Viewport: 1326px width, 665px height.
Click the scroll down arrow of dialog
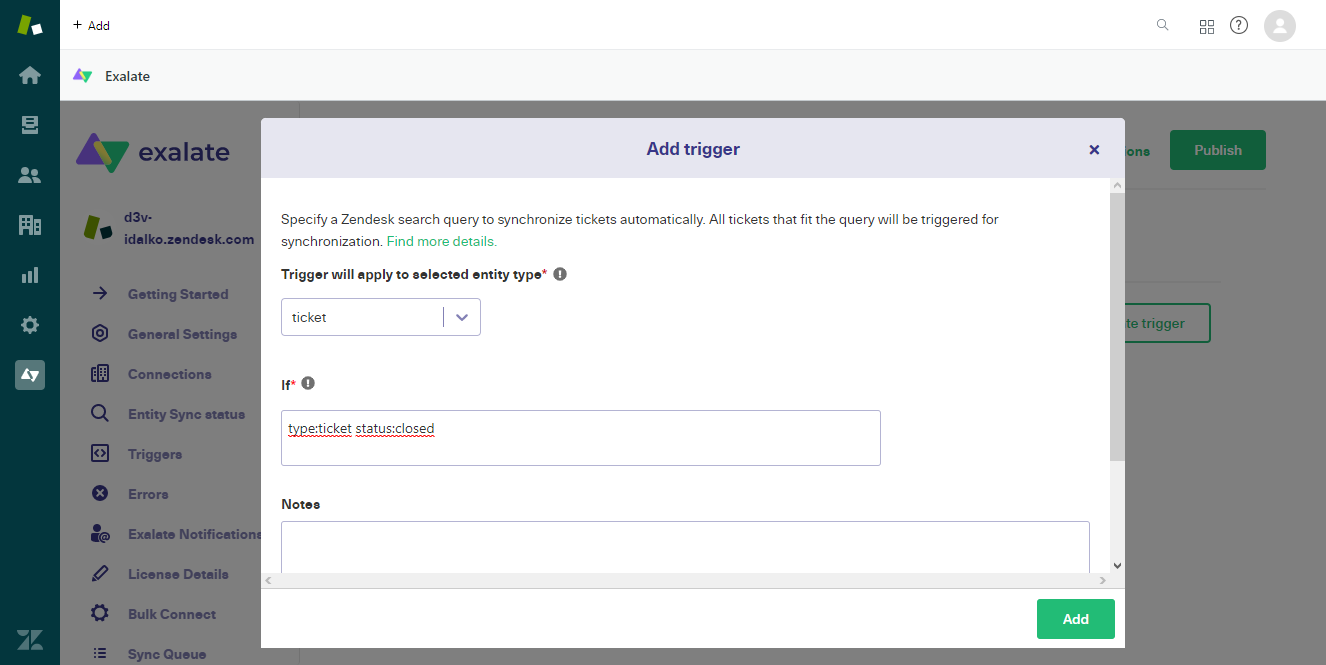pos(1117,565)
